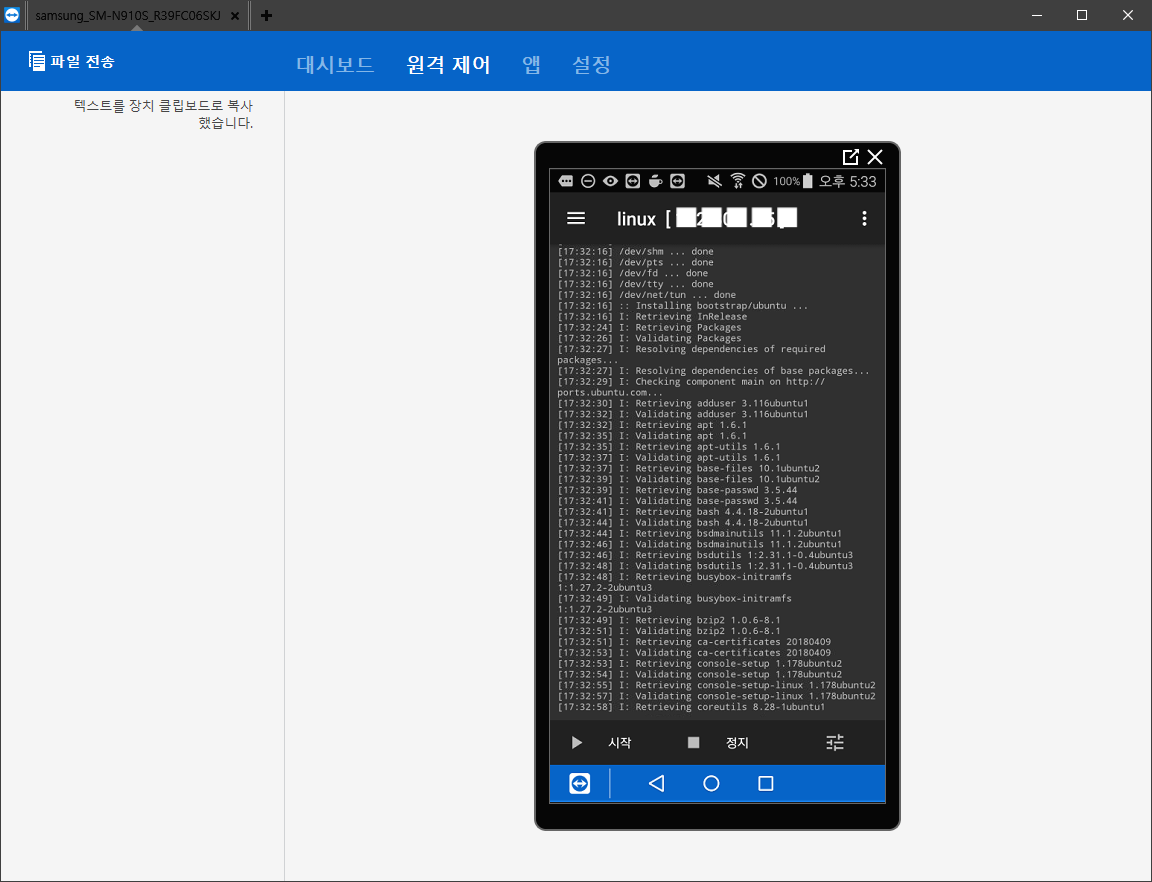Click log line Retrieving coreutils 8.28-1ubuntu1
The height and width of the screenshot is (882, 1152).
[691, 707]
